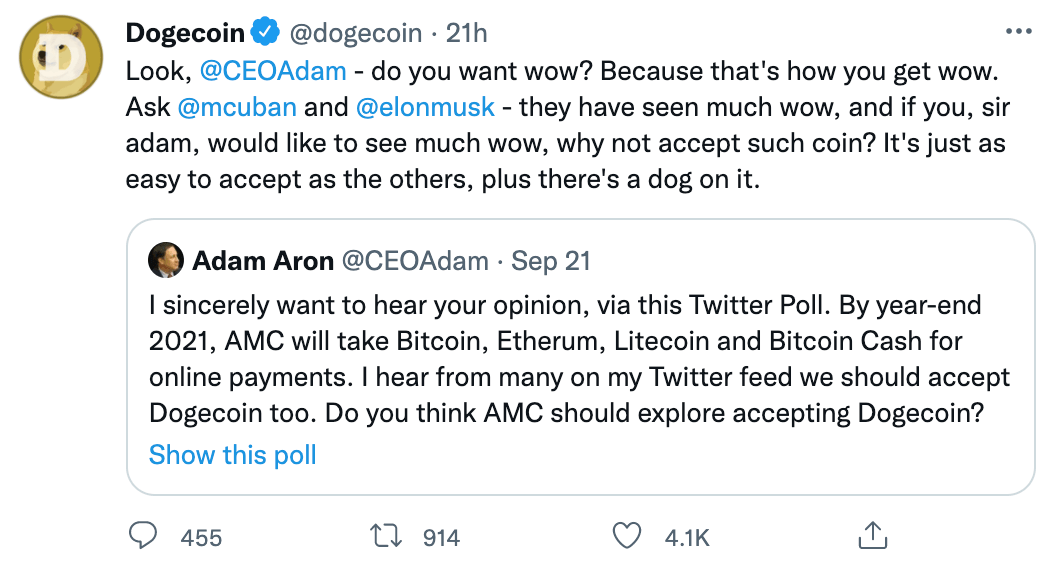Click the Dogecoin display name
1058x574 pixels.
[x=185, y=33]
